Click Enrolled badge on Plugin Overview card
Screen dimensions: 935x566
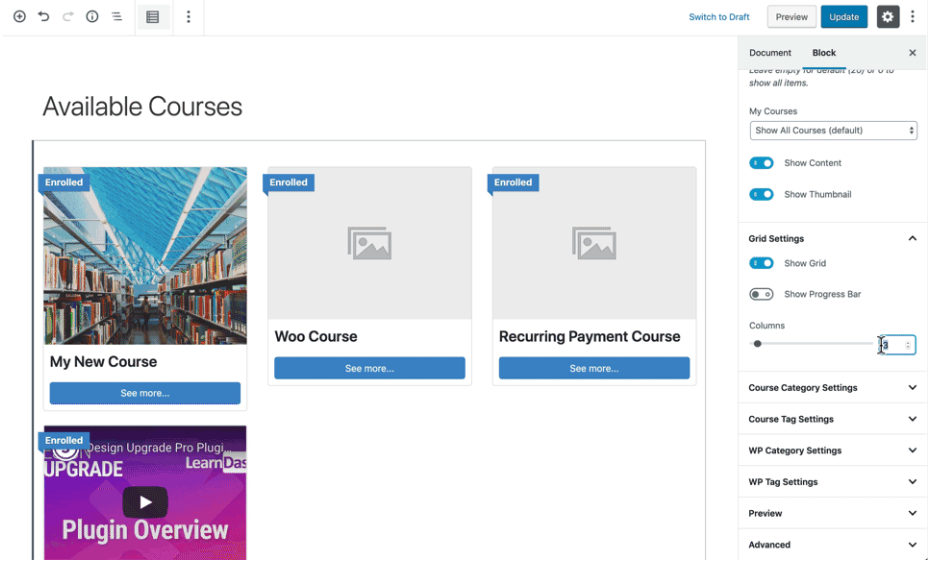pyautogui.click(x=64, y=441)
